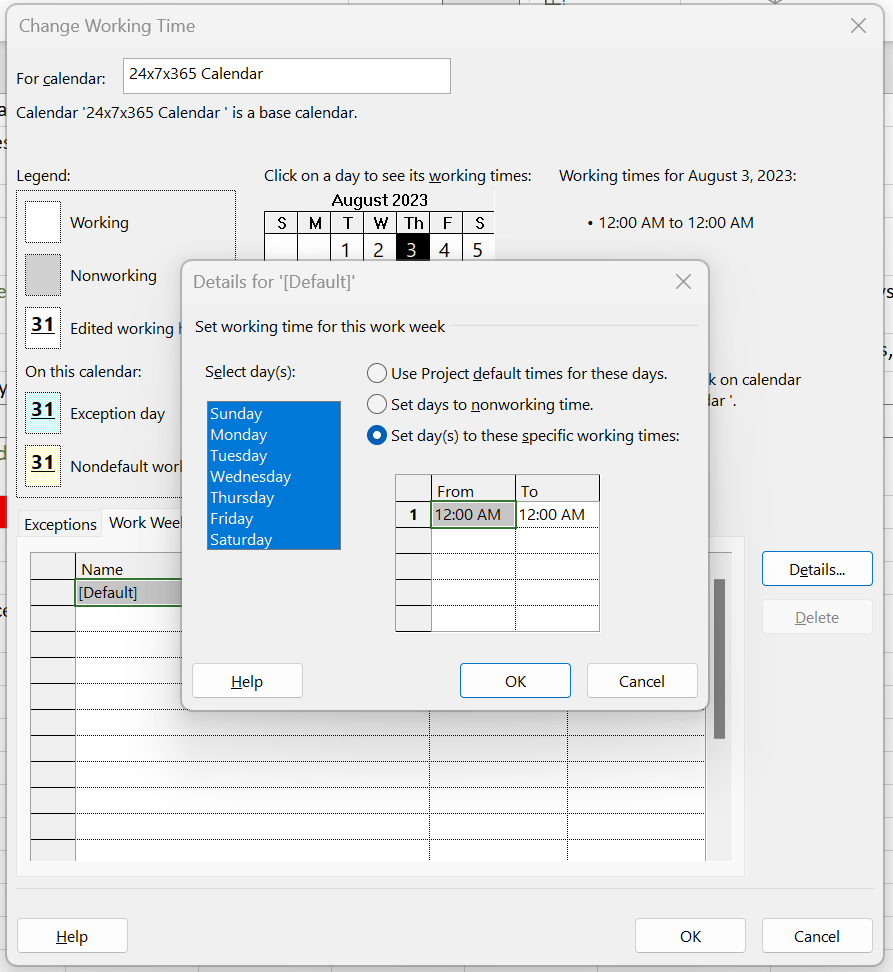The width and height of the screenshot is (893, 972).
Task: Select August 5 on the calendar
Action: click(x=478, y=250)
